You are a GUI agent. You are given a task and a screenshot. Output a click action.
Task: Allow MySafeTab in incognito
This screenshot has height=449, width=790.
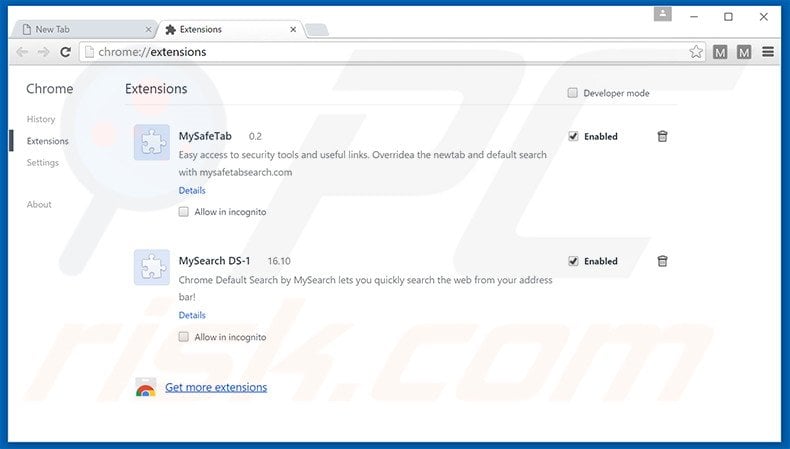pyautogui.click(x=183, y=212)
